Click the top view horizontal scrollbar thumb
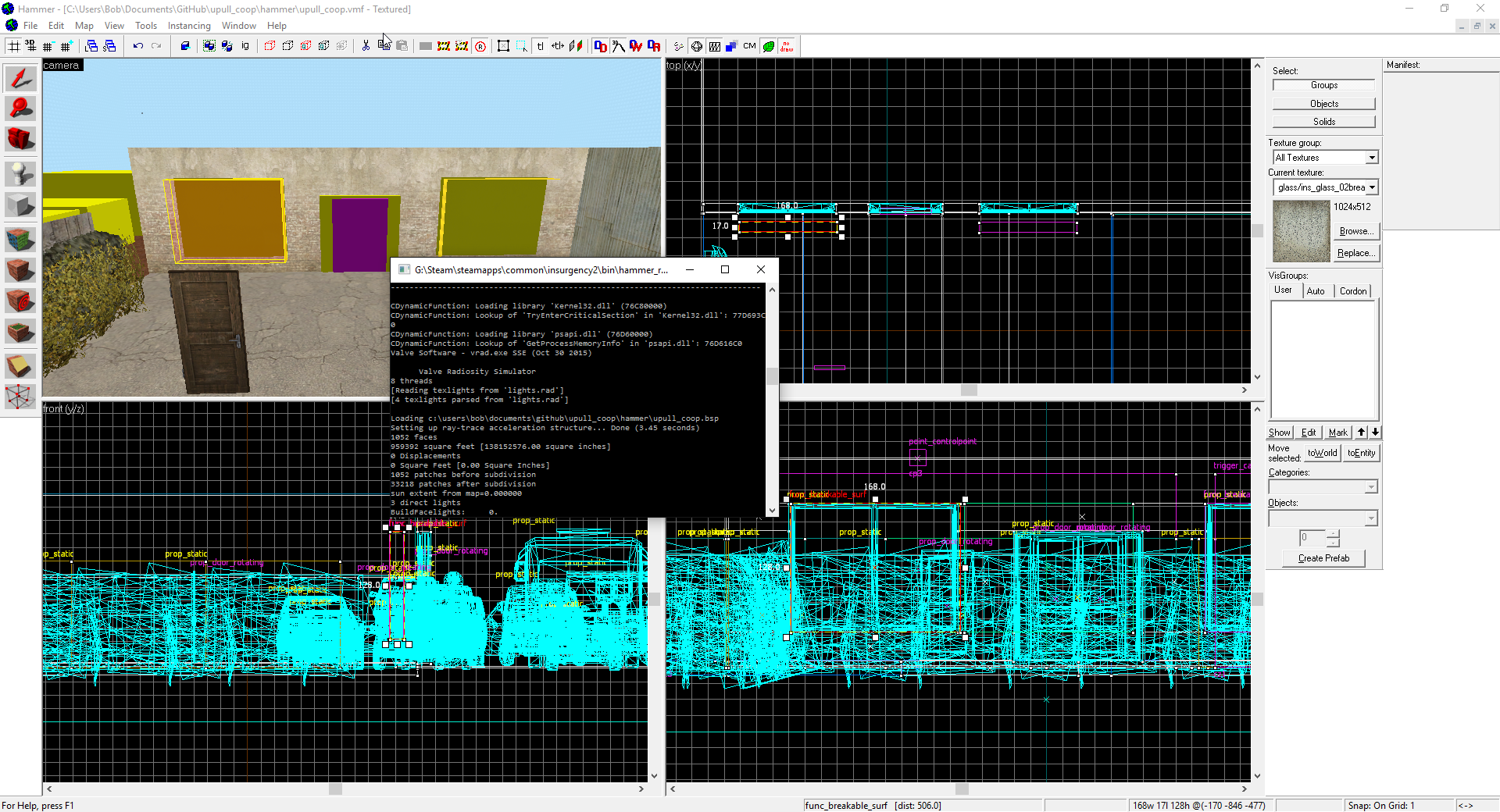This screenshot has width=1500, height=812. pyautogui.click(x=969, y=390)
